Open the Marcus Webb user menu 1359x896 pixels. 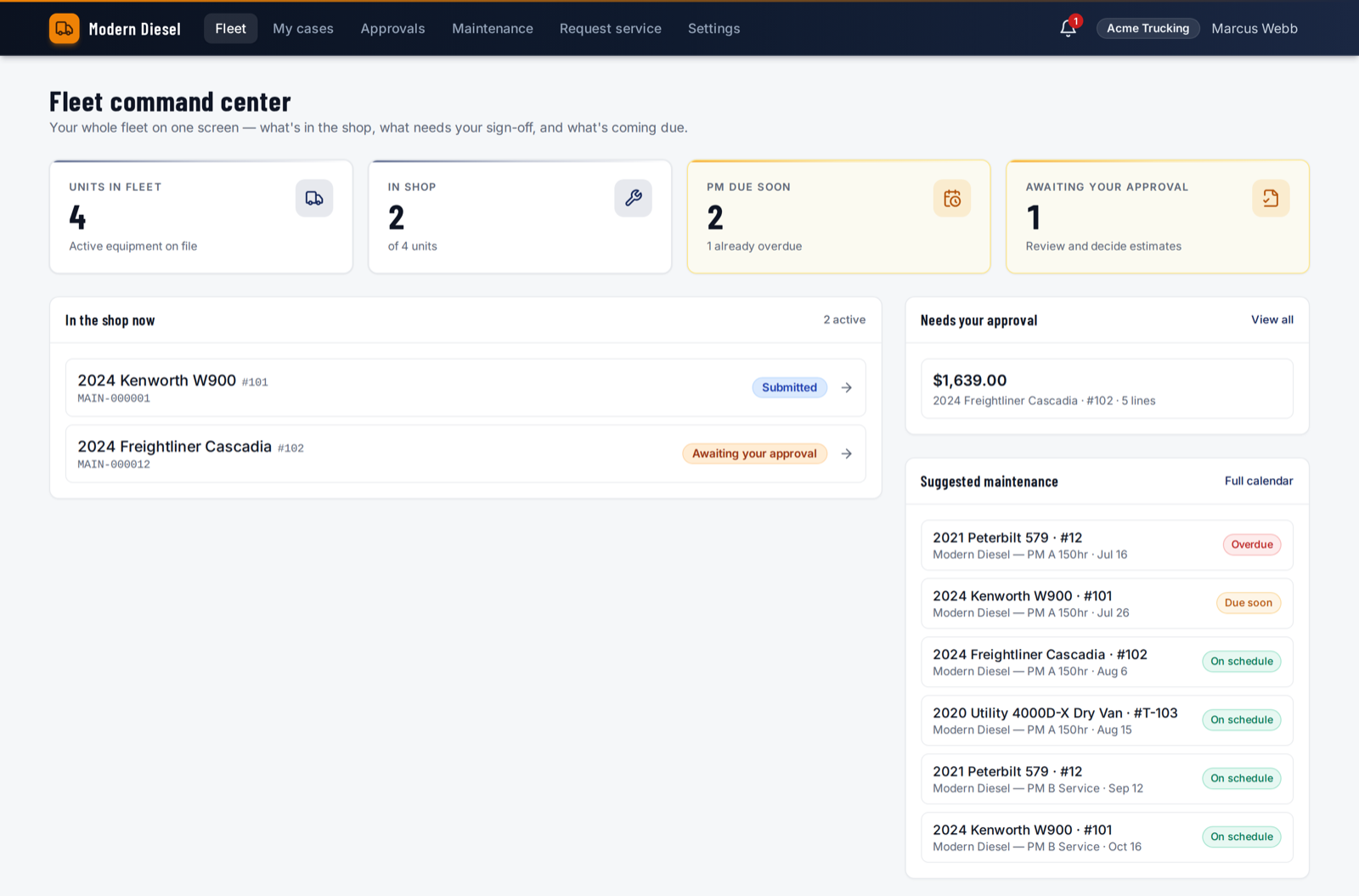[x=1255, y=28]
